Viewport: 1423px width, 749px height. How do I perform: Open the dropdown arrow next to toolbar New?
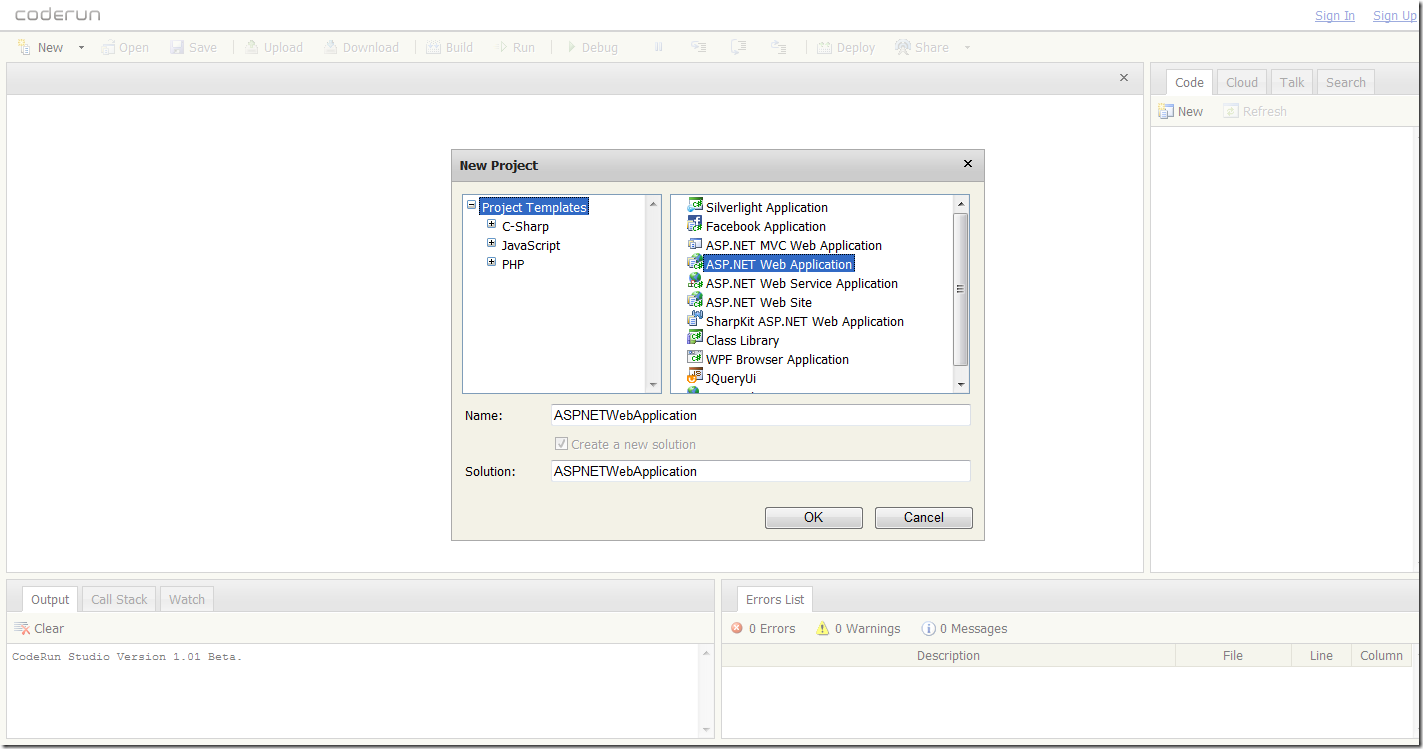click(81, 47)
